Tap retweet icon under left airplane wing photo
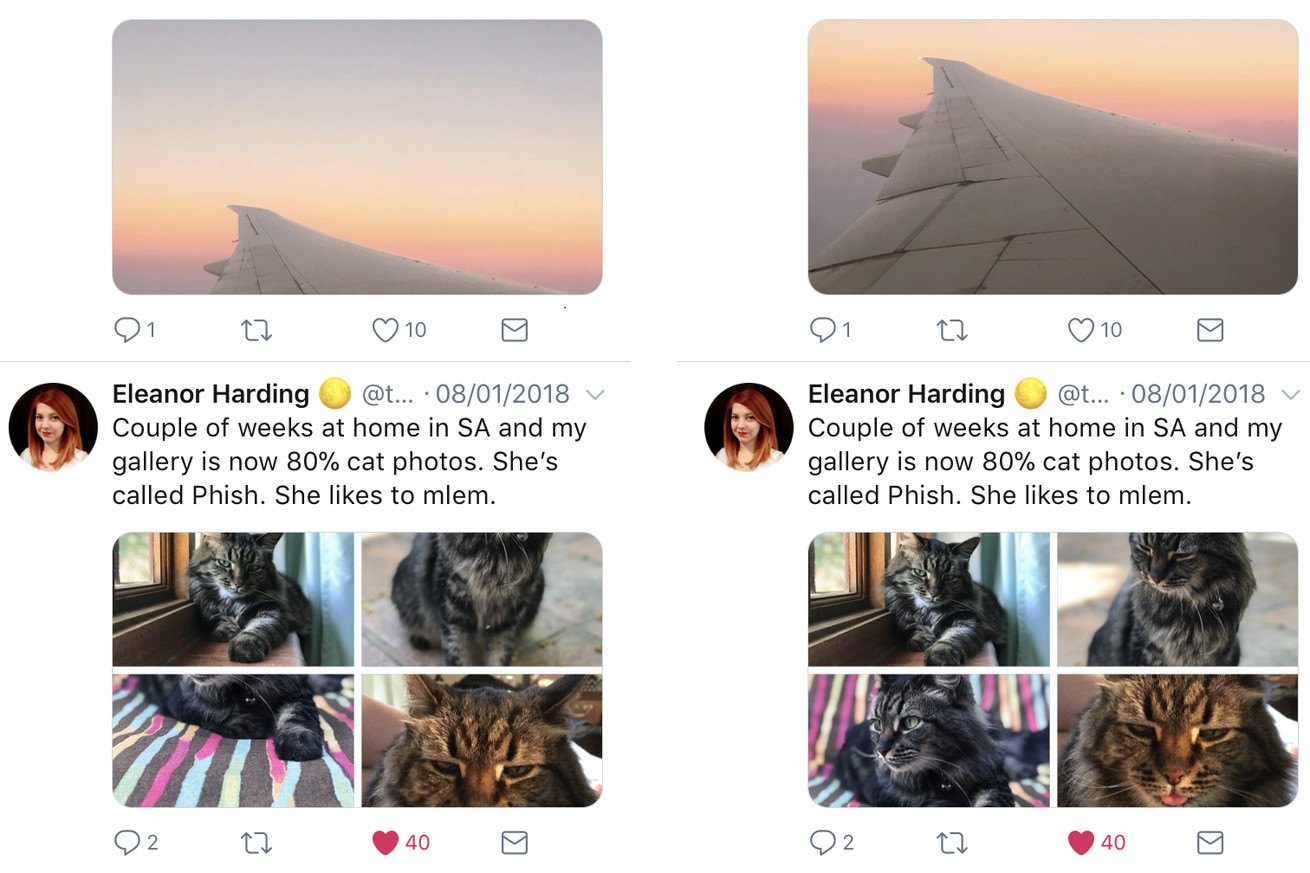The height and width of the screenshot is (873, 1310). (257, 330)
